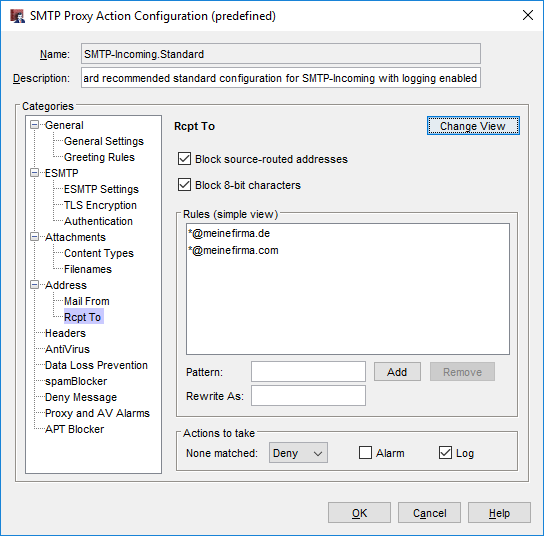Click the Change View button
Image resolution: width=544 pixels, height=536 pixels.
point(473,126)
